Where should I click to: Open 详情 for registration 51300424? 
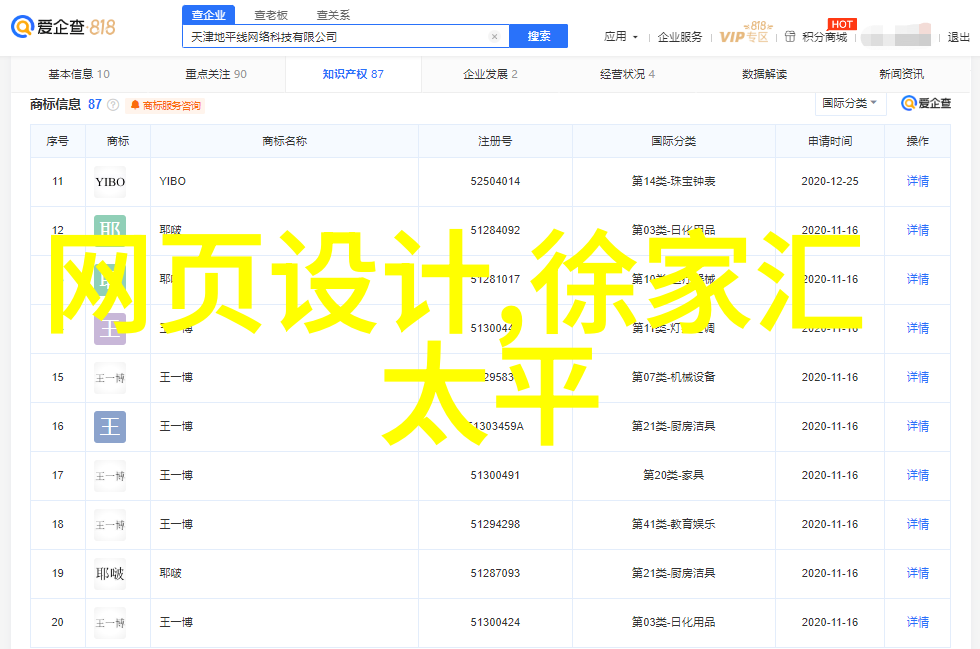918,622
